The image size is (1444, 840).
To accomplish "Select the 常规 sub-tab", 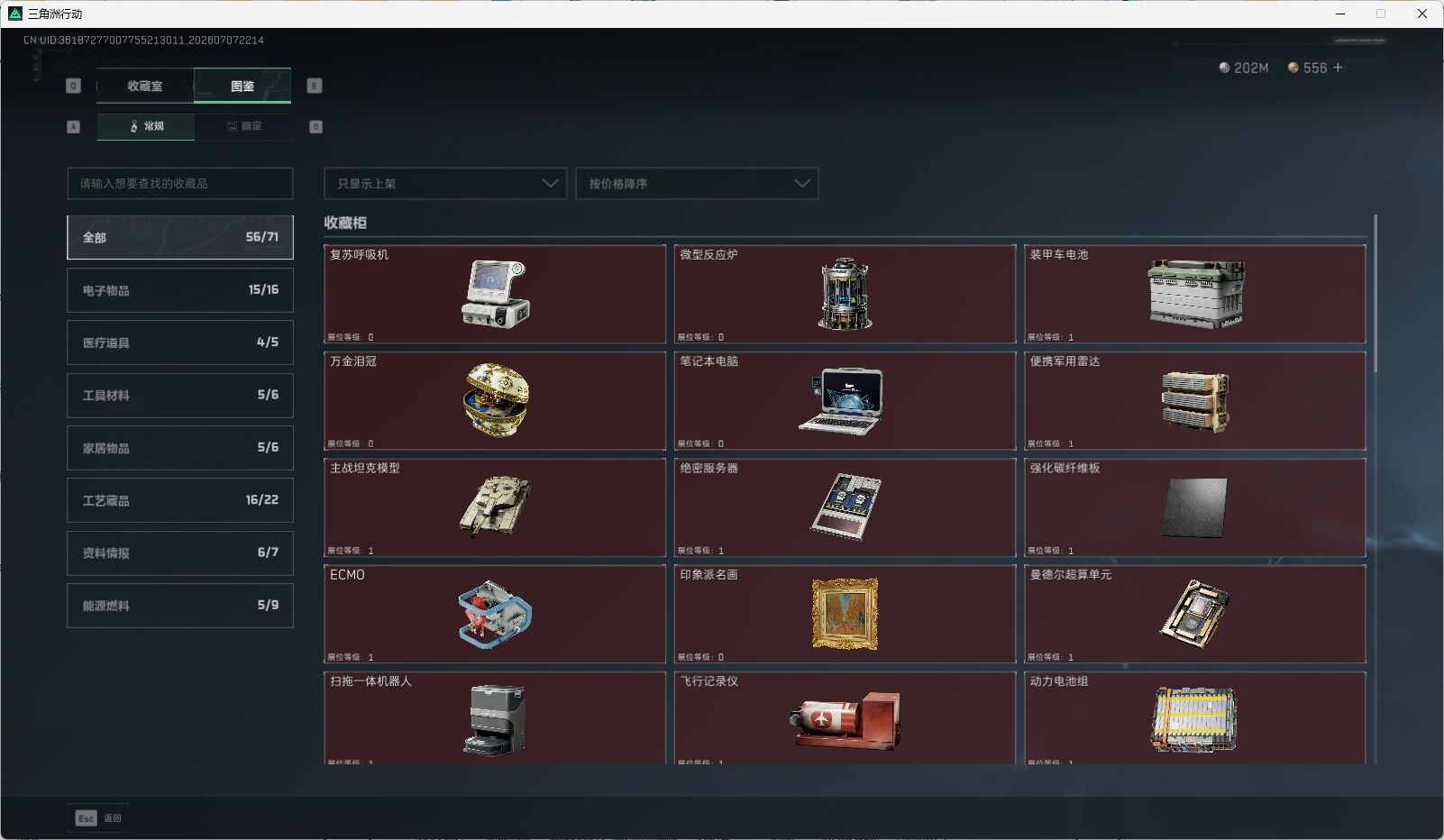I will [146, 127].
